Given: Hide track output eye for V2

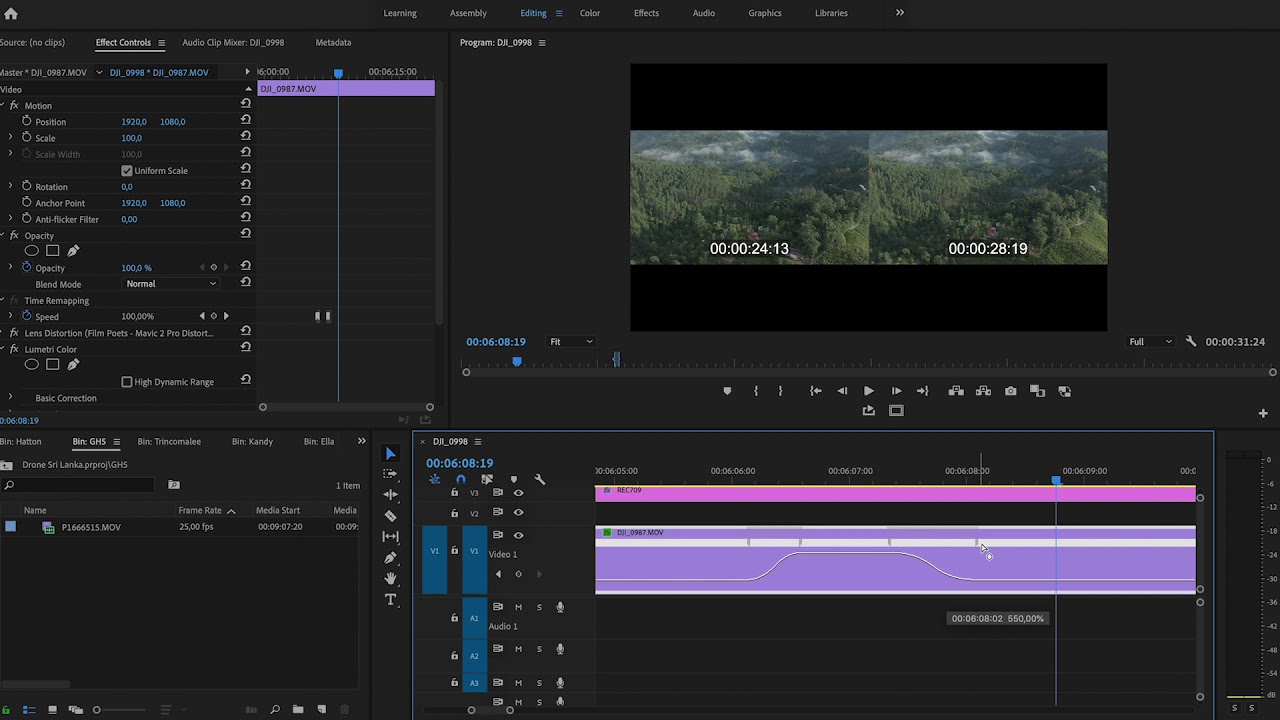Looking at the screenshot, I should 518,512.
